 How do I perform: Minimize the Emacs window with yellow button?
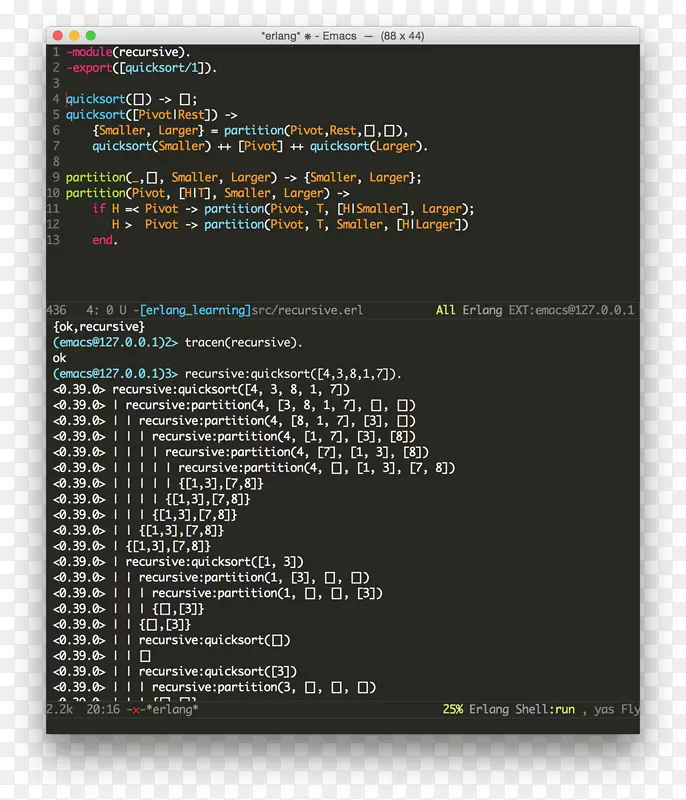click(75, 35)
